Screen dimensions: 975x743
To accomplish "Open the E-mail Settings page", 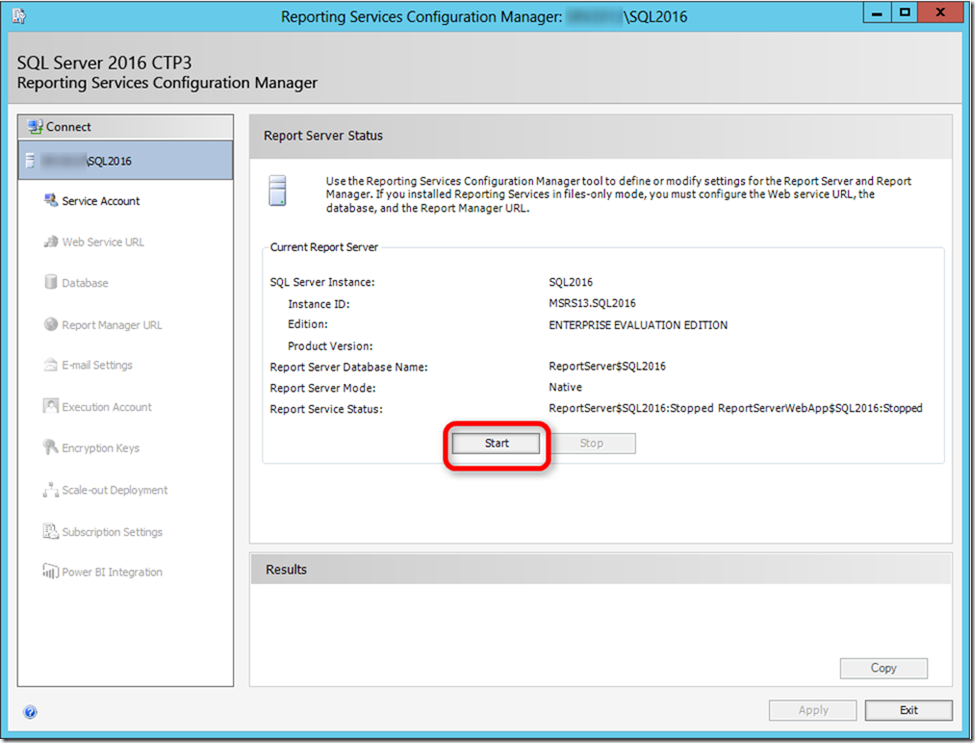I will [x=97, y=365].
